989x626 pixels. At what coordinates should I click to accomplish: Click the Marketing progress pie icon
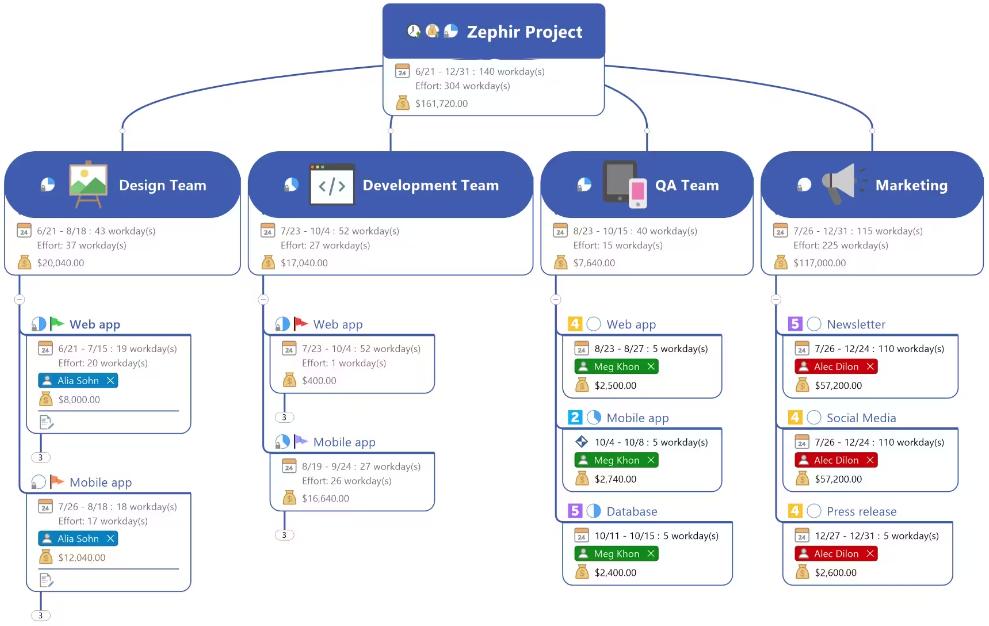804,185
